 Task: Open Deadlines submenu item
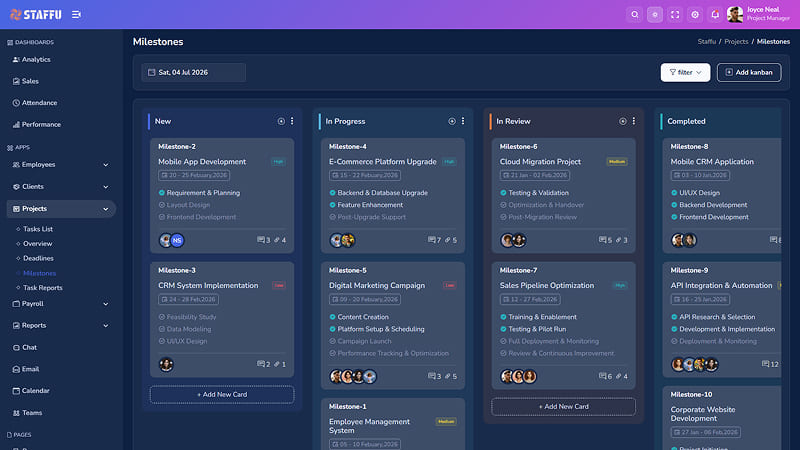point(38,258)
